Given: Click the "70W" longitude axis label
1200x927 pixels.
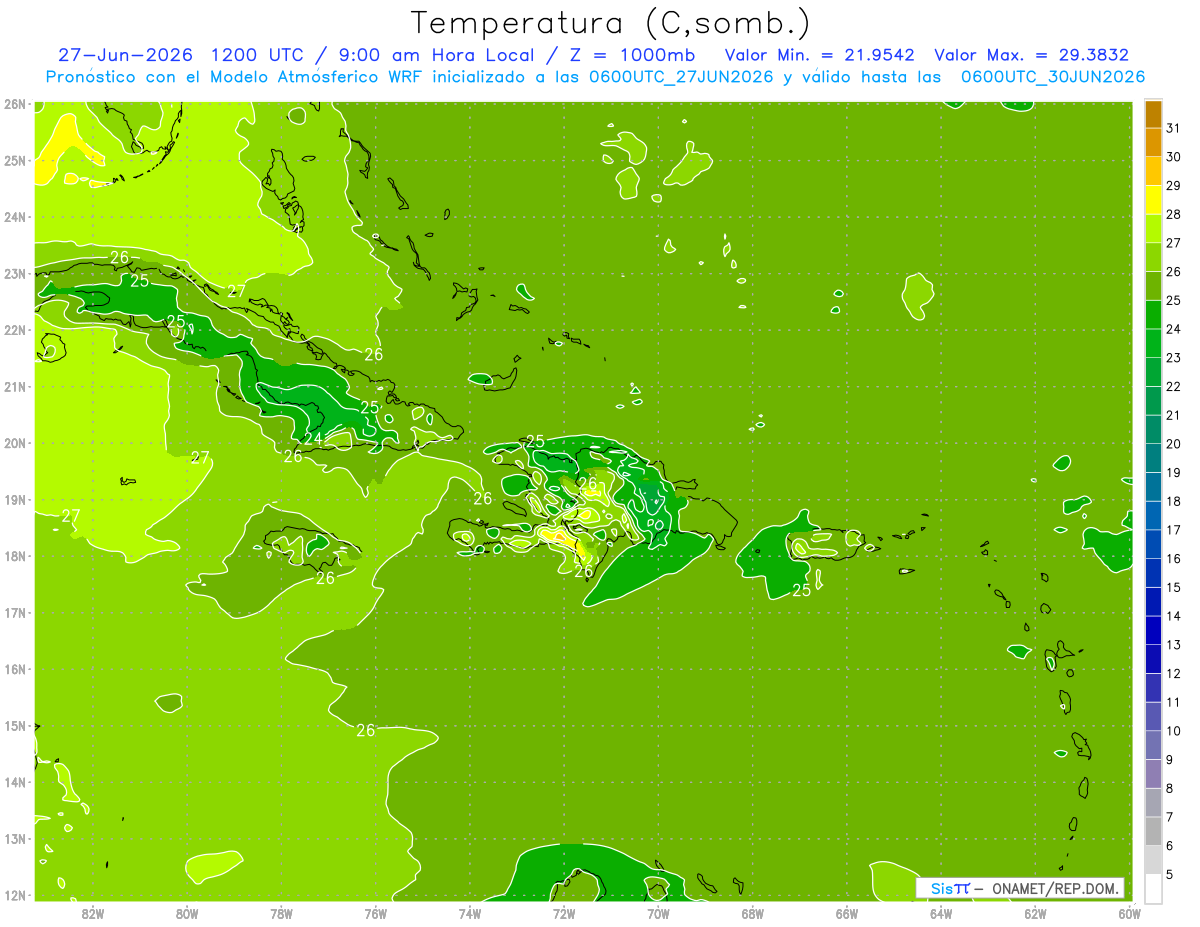Looking at the screenshot, I should coord(658,913).
